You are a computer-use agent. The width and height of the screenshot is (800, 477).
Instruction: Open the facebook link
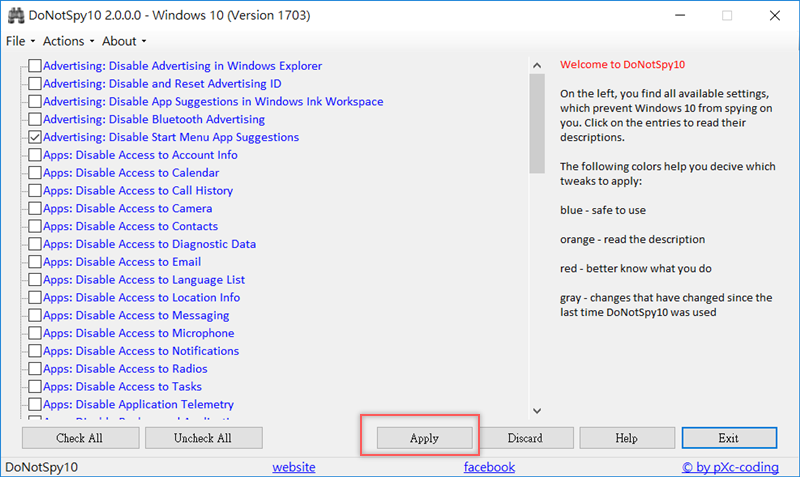(489, 467)
